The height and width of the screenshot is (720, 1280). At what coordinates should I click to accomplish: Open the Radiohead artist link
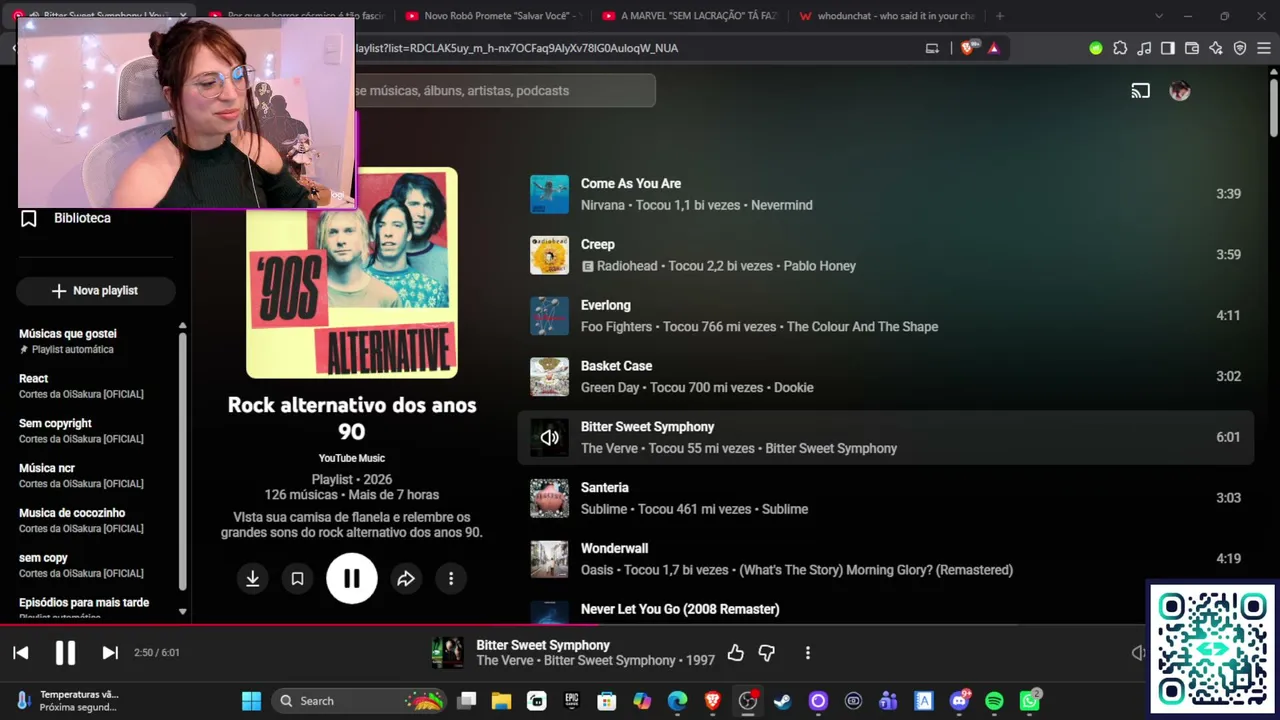coord(627,266)
